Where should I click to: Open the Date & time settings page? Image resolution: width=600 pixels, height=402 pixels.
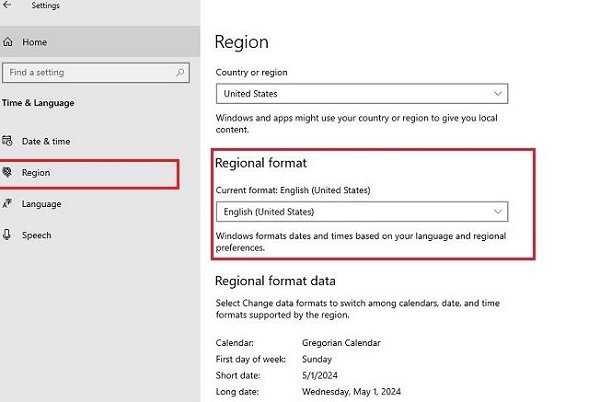pyautogui.click(x=46, y=141)
